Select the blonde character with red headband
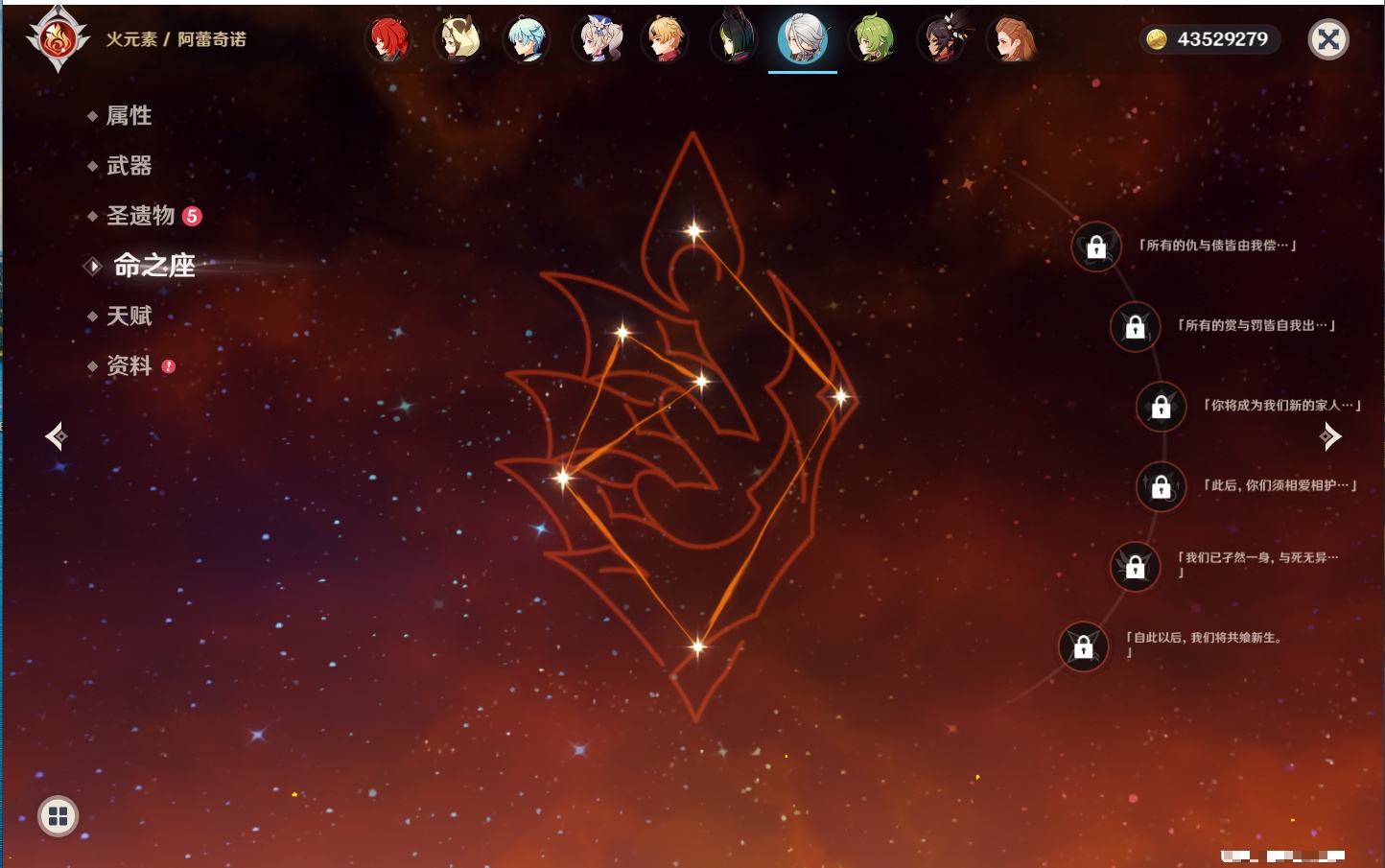Image resolution: width=1385 pixels, height=868 pixels. 665,40
